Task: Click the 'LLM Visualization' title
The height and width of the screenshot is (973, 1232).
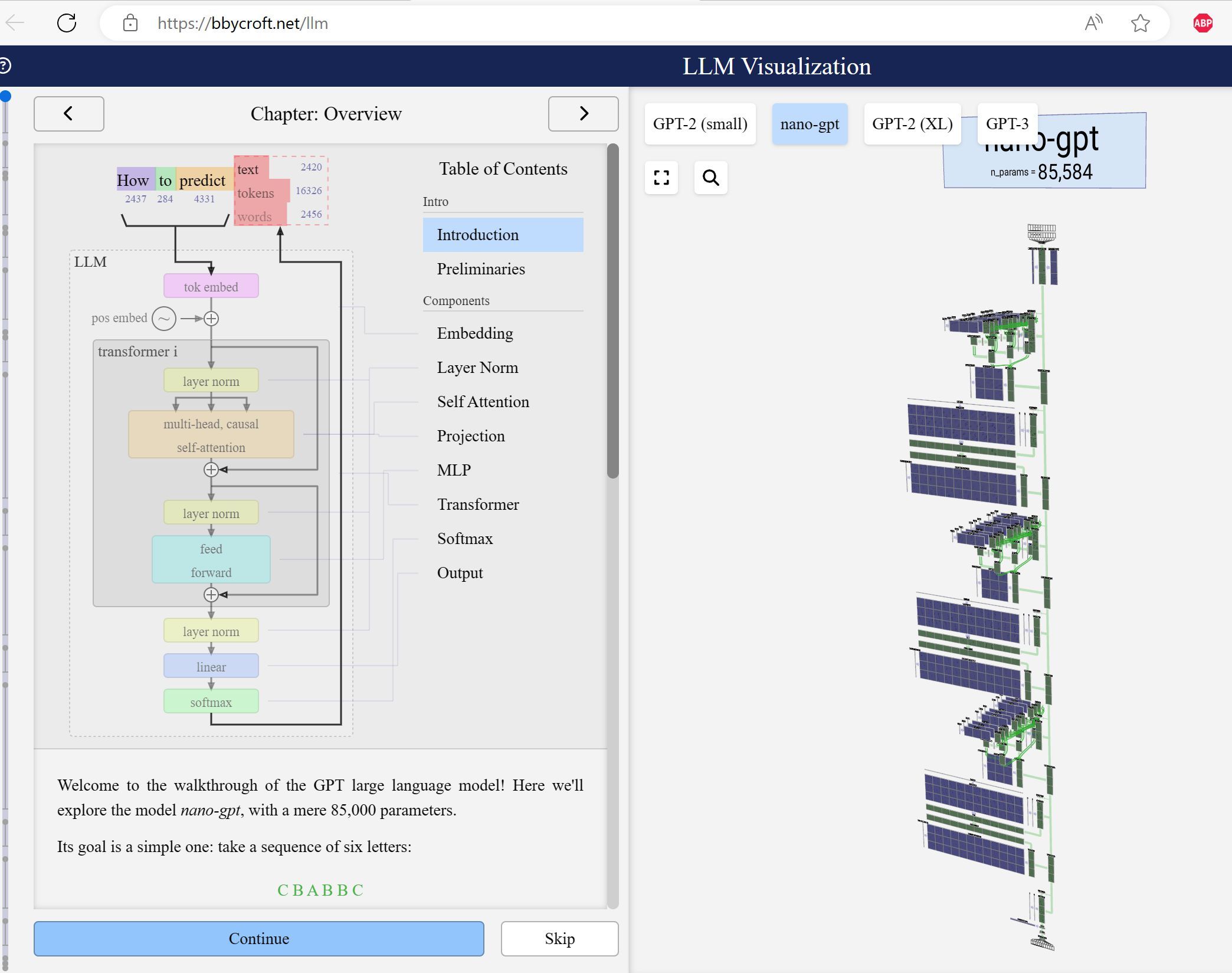Action: (x=776, y=66)
